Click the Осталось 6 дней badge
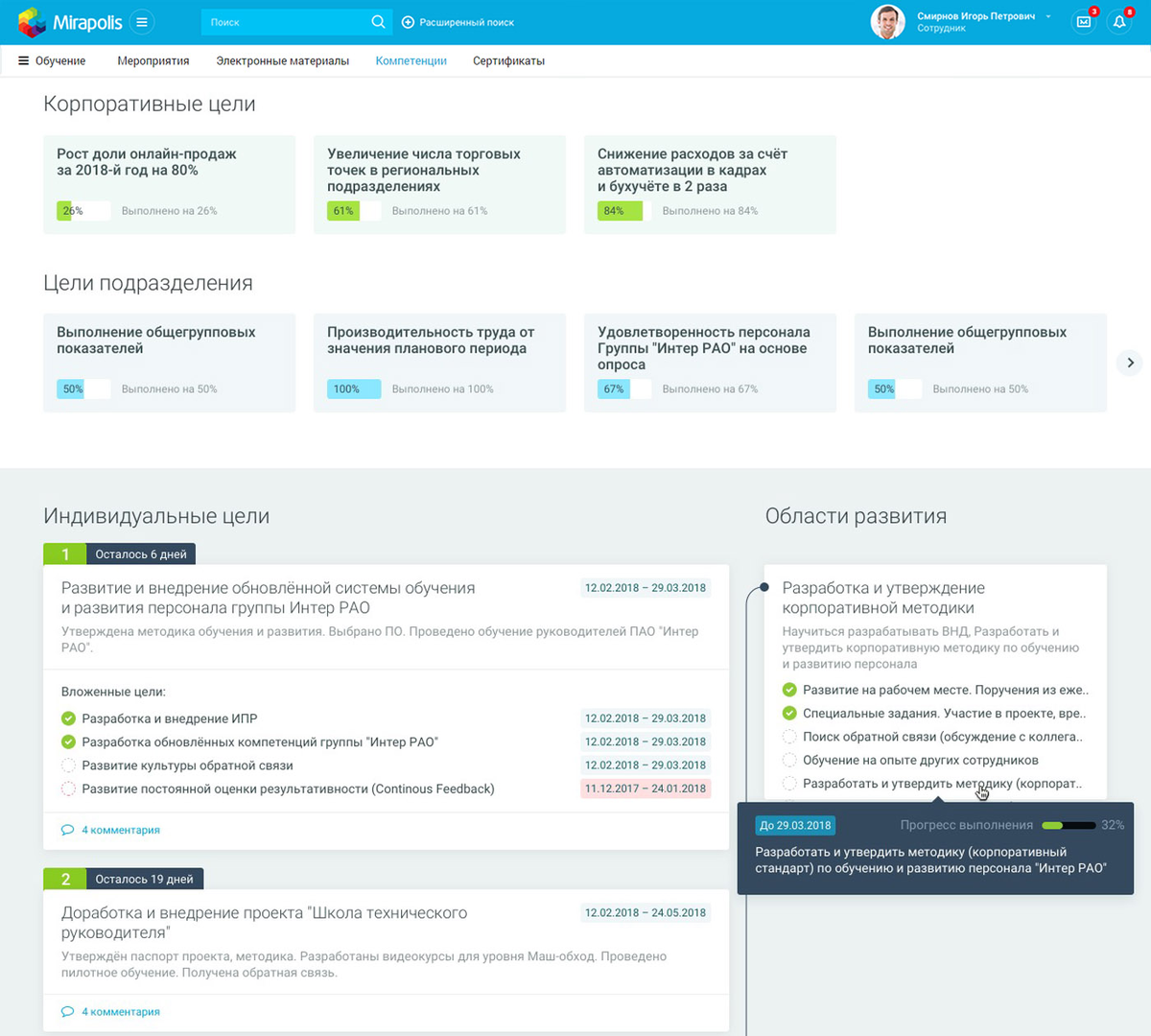The height and width of the screenshot is (1036, 1151). click(x=141, y=554)
